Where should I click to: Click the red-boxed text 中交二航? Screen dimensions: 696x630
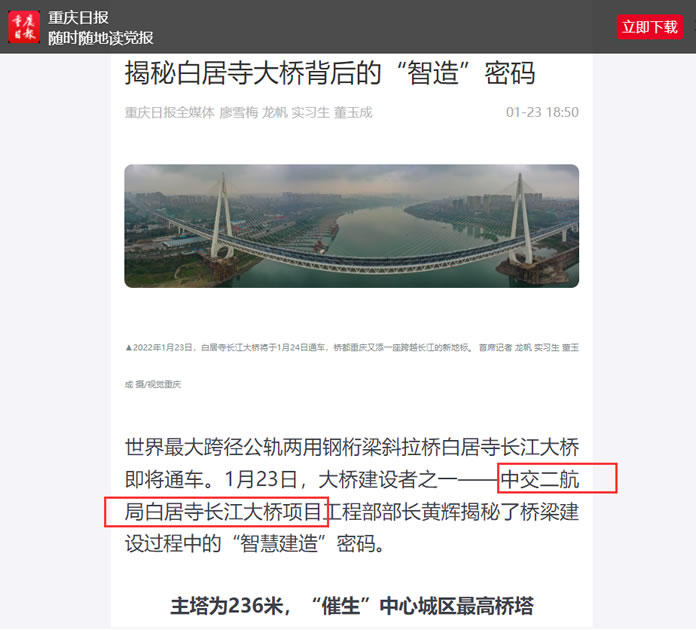point(540,479)
